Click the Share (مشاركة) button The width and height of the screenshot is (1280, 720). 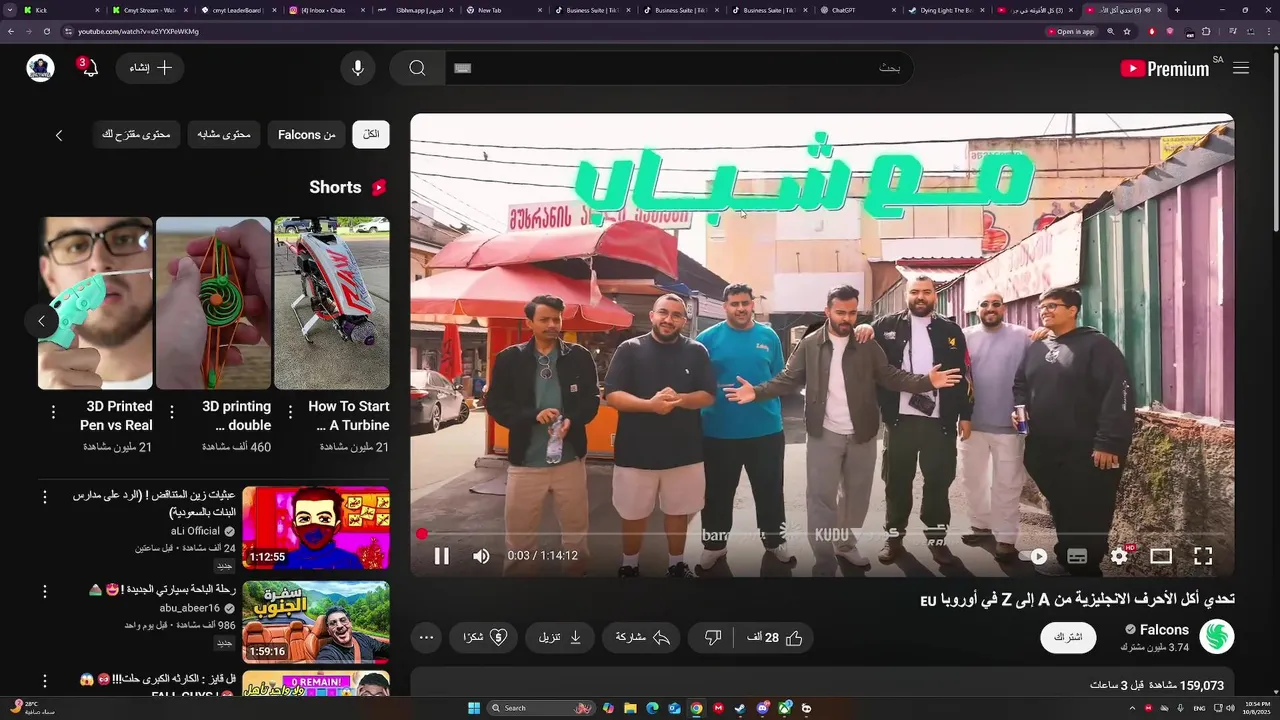641,637
